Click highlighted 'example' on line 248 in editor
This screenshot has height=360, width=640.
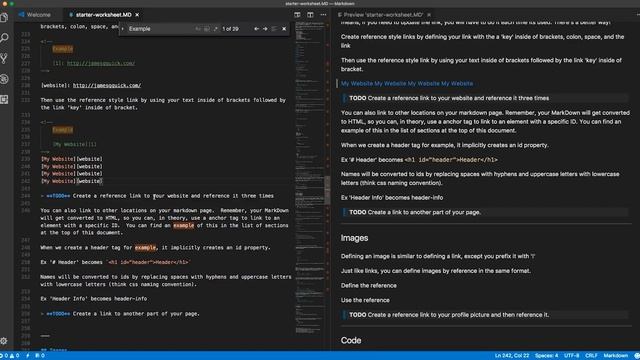click(x=145, y=247)
